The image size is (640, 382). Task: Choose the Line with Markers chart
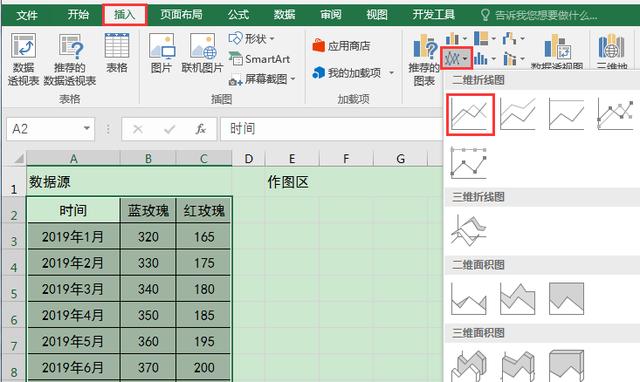(x=615, y=114)
